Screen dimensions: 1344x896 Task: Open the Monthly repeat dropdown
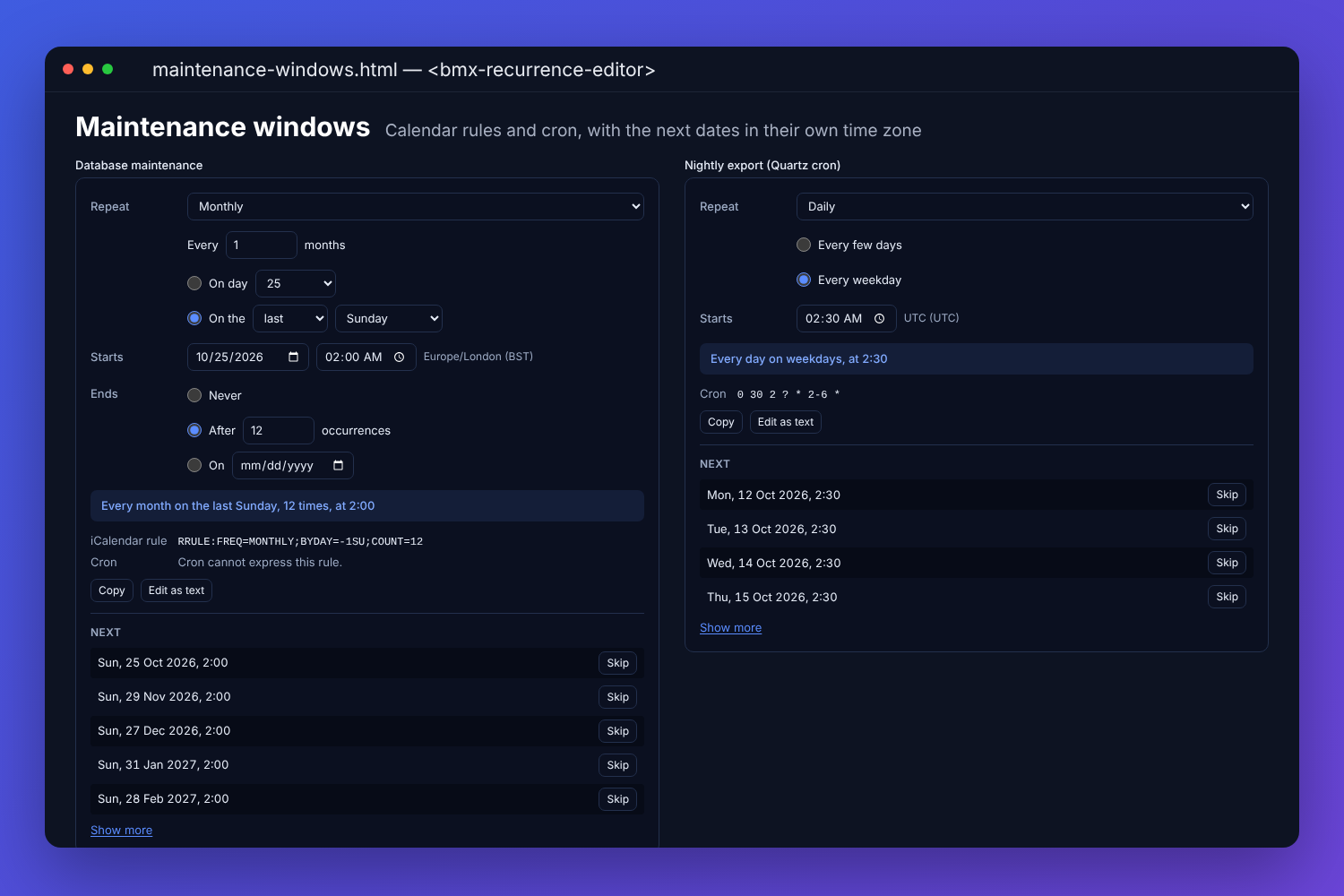416,206
